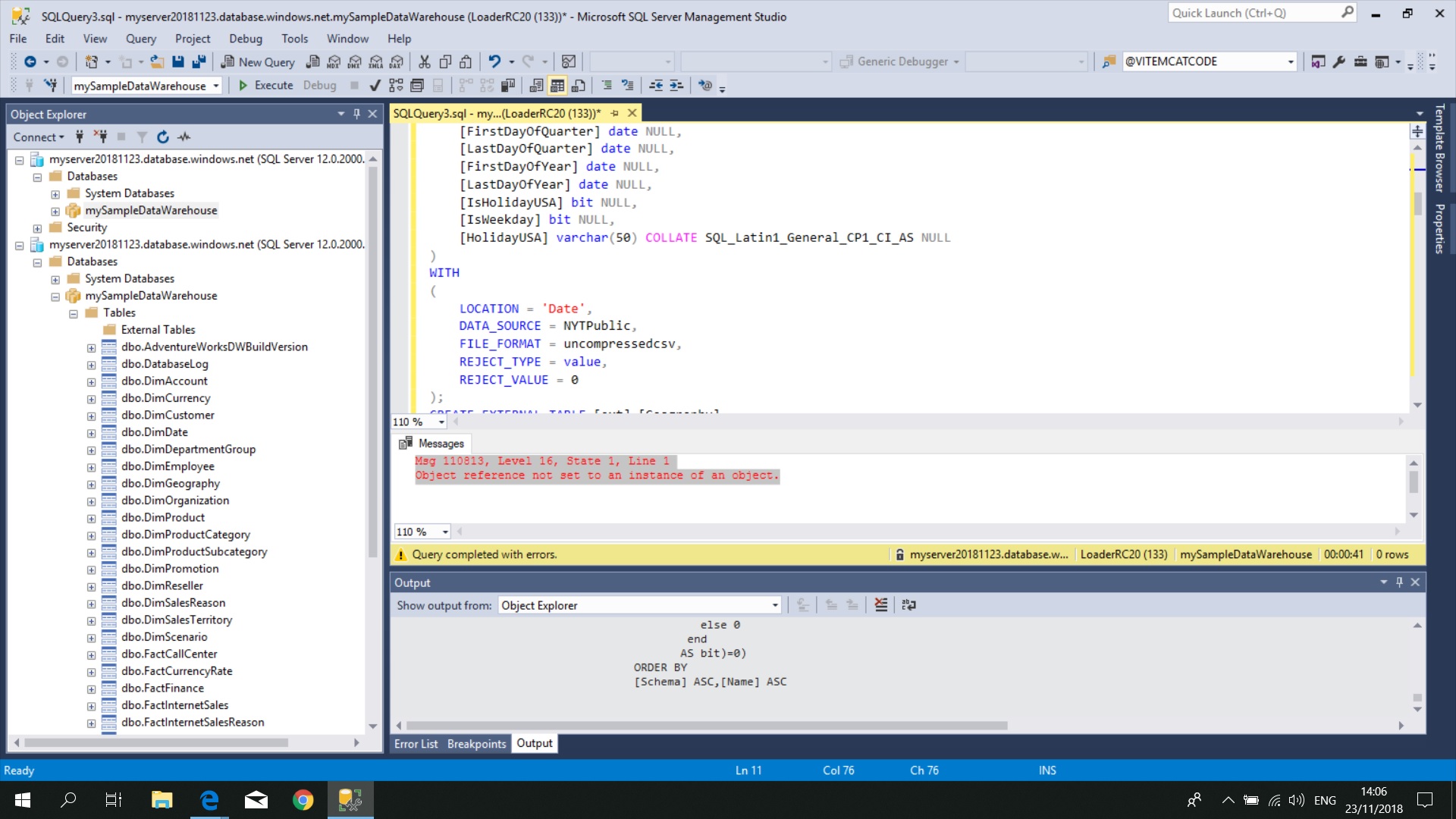Open the Generic Debugger control
1456x819 pixels.
point(899,61)
